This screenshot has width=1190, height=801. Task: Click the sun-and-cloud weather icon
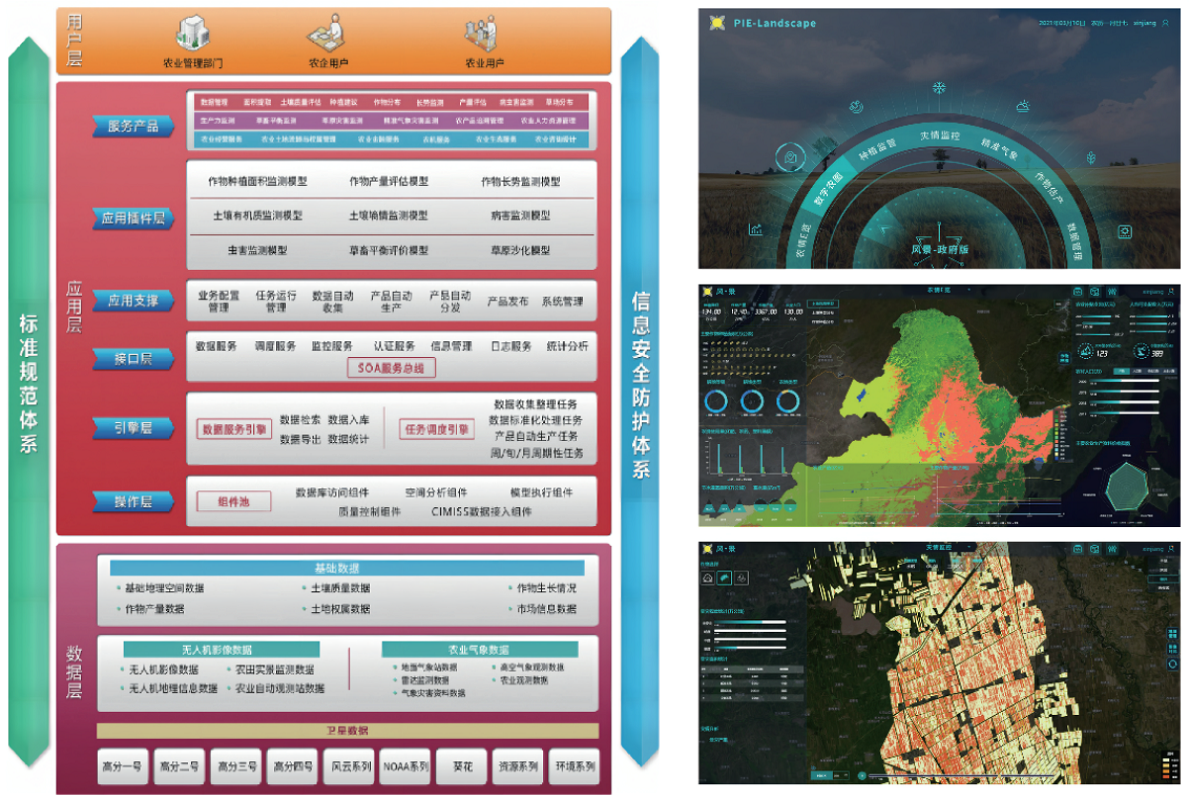point(1023,105)
